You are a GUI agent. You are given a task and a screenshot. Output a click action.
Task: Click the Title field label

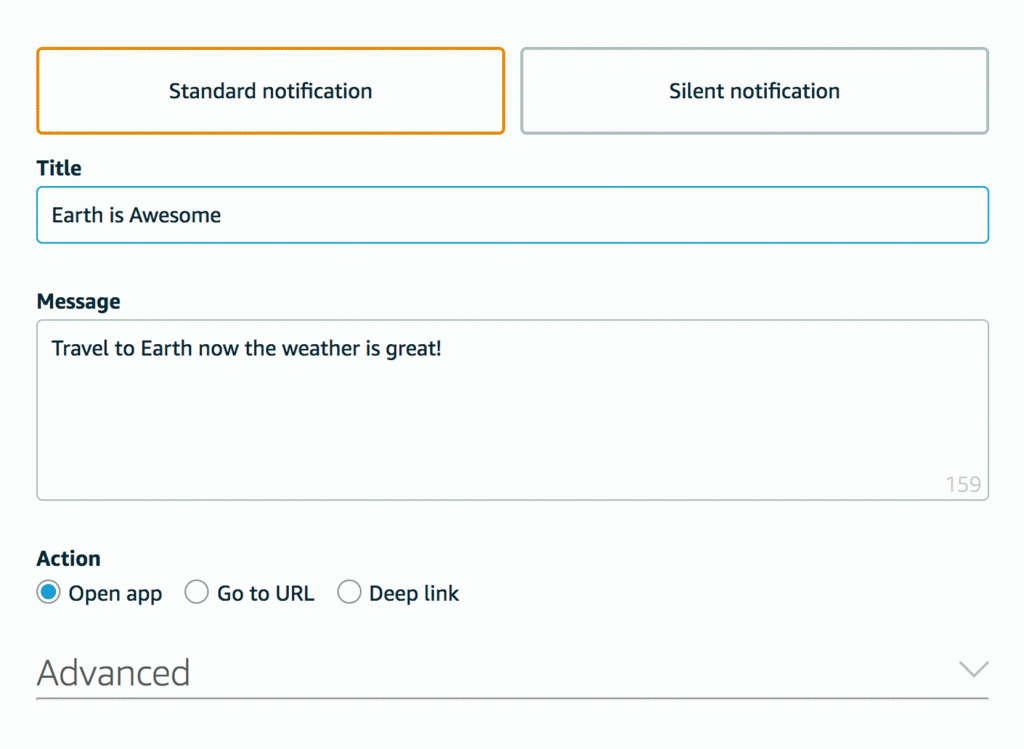pyautogui.click(x=59, y=168)
